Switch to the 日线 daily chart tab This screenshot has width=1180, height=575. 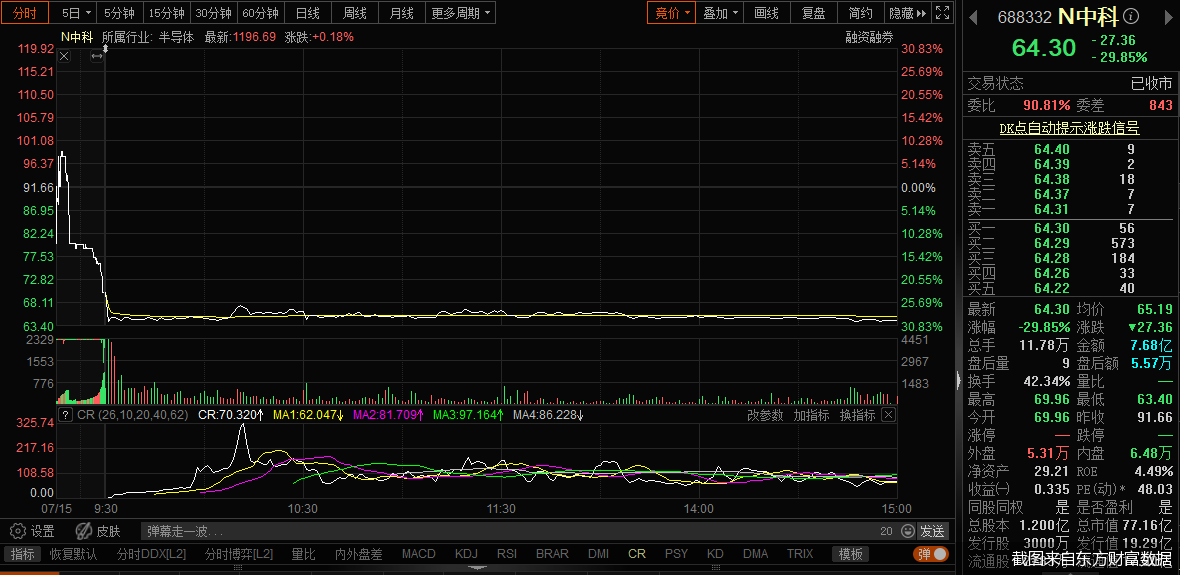click(x=308, y=13)
